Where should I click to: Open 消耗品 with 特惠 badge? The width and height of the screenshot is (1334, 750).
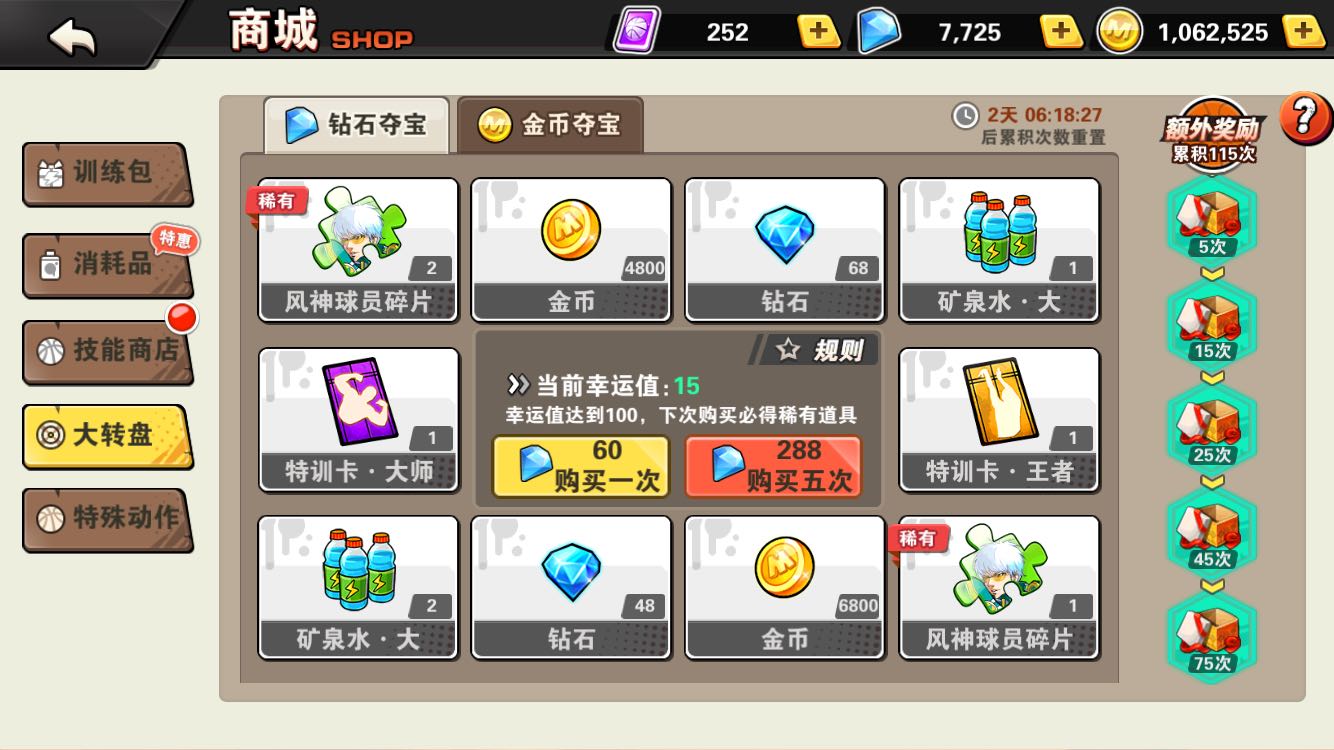pos(106,265)
